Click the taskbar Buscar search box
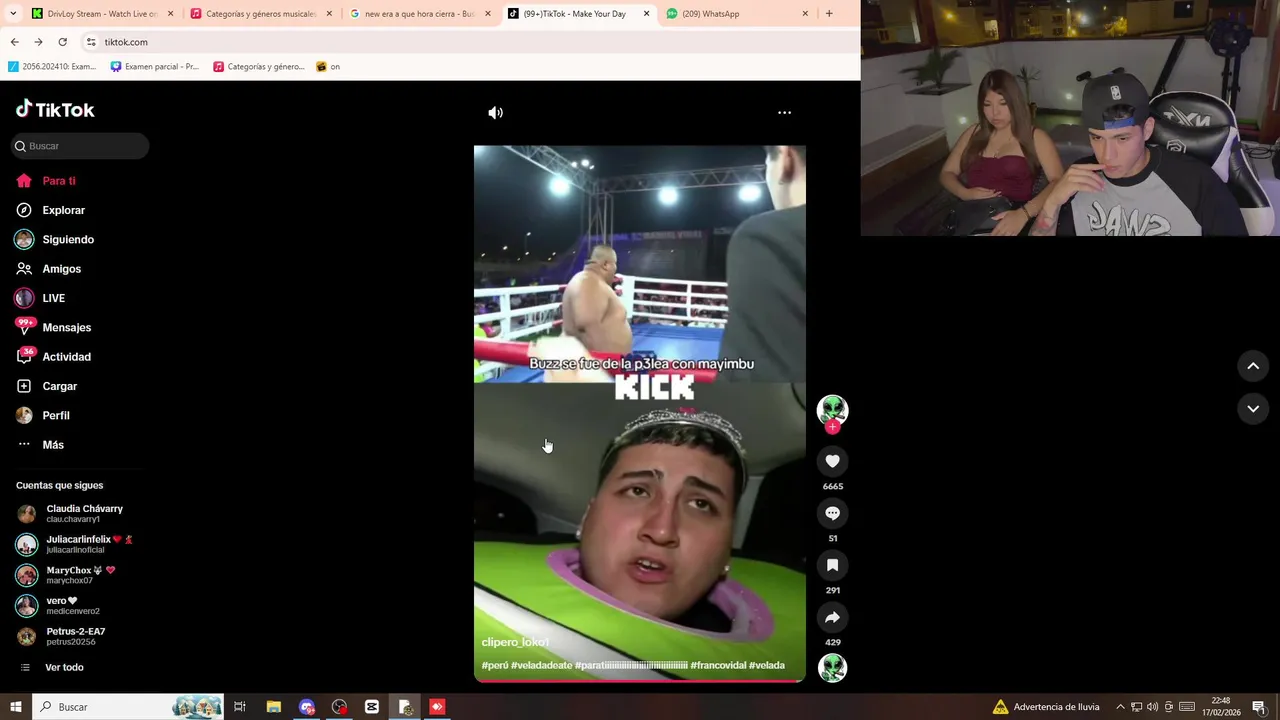 tap(128, 707)
